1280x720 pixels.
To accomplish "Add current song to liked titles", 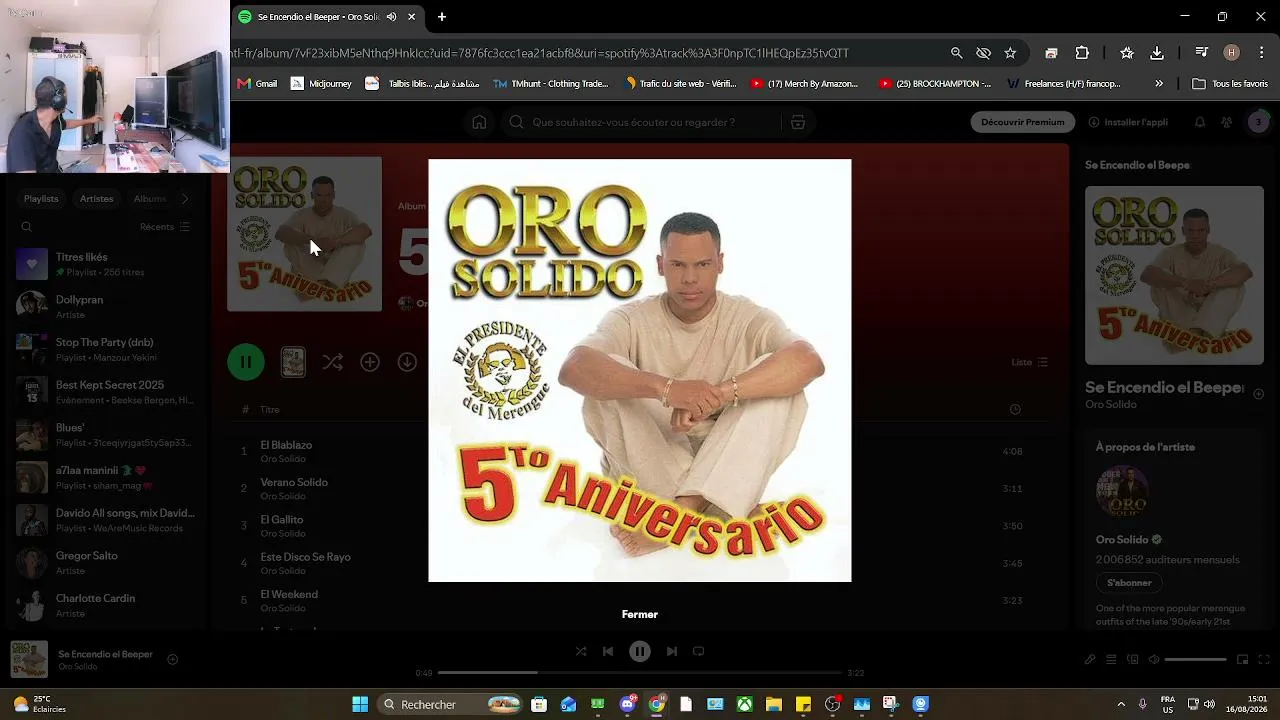I will point(172,659).
